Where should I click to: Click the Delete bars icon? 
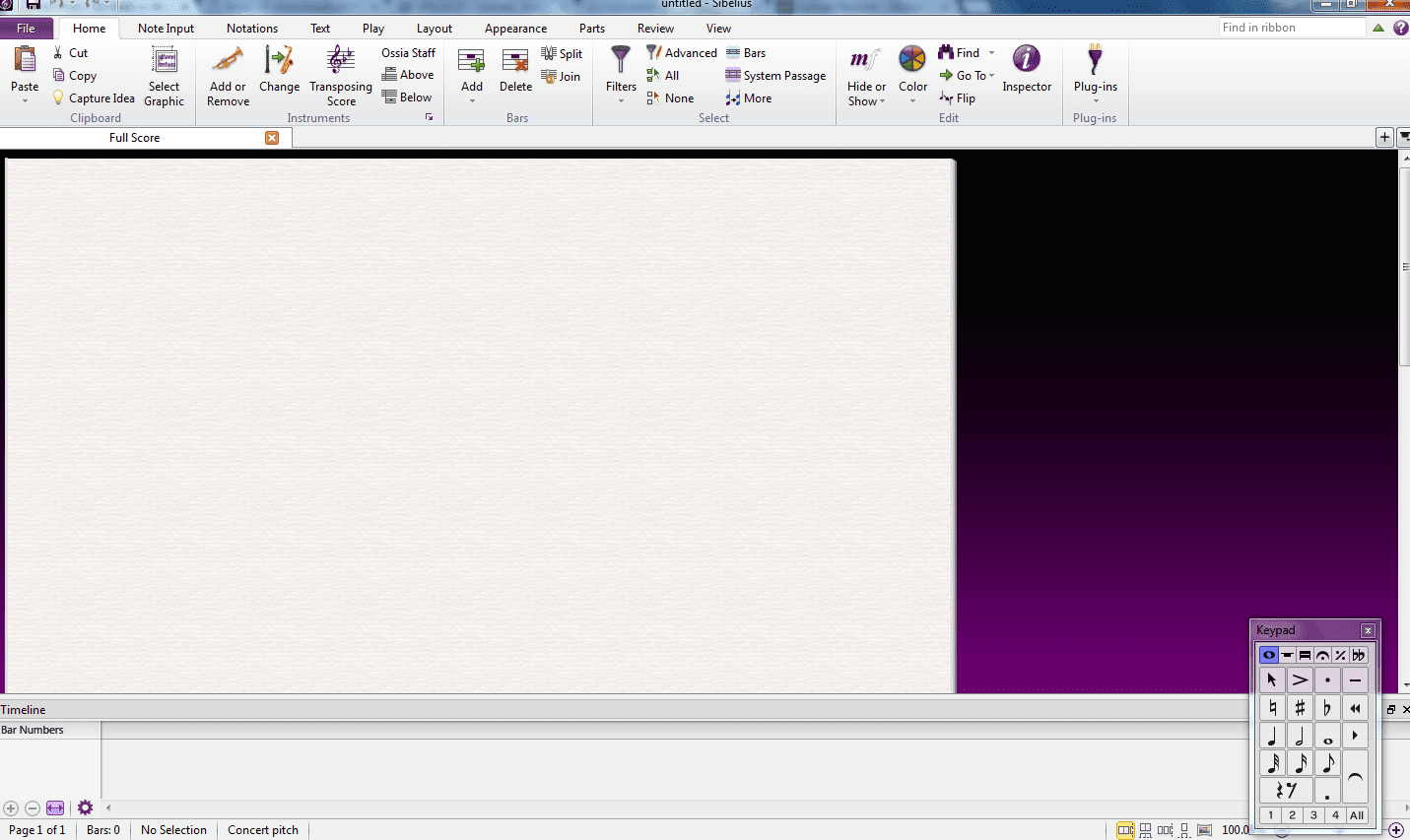pos(515,61)
